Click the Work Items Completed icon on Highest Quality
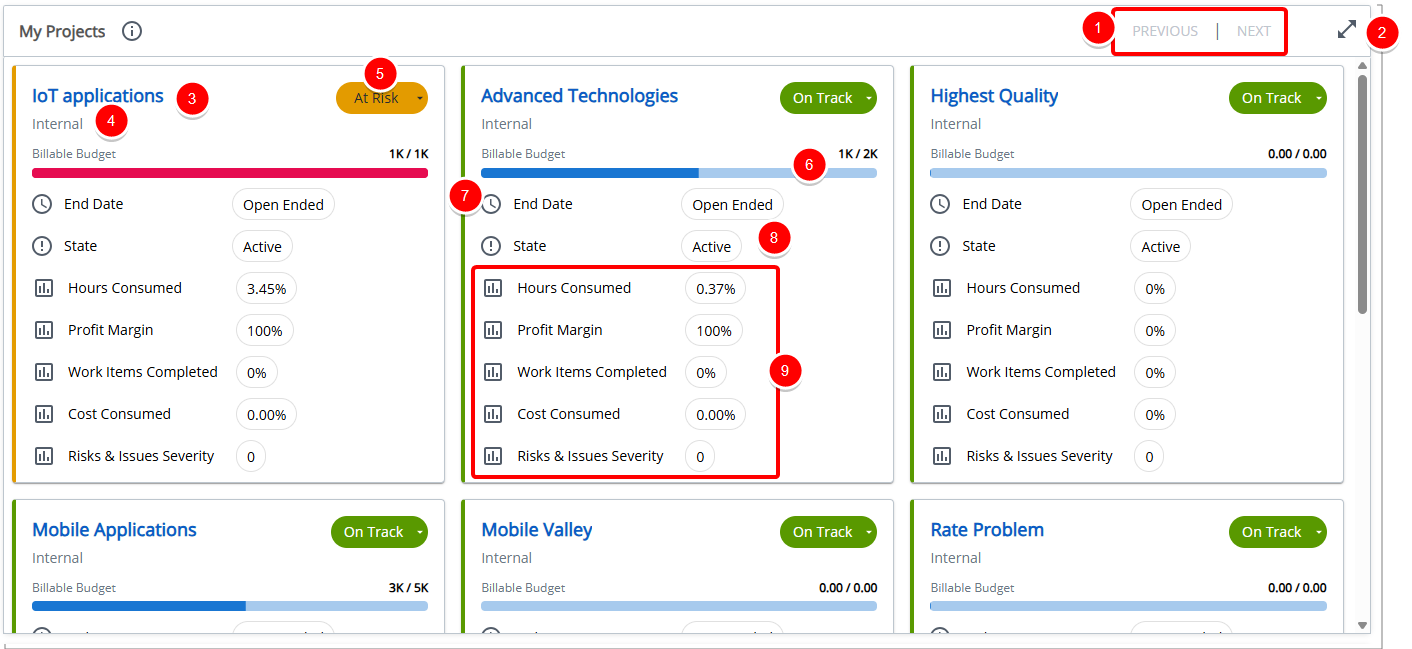Screen dimensions: 1412x649 [x=942, y=372]
